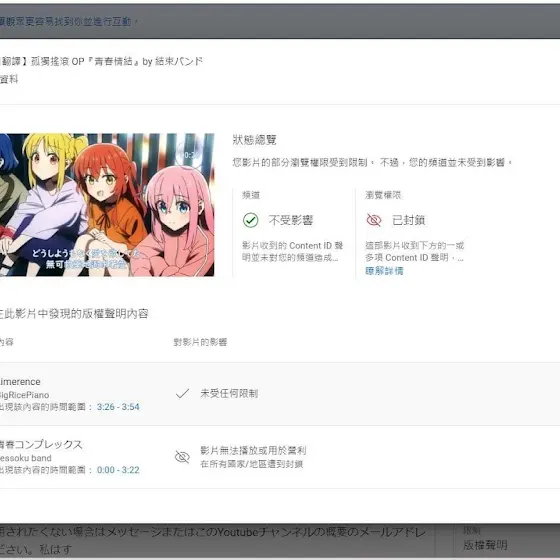Image resolution: width=560 pixels, height=560 pixels.
Task: Click the 此影片中發現的版權聲明內容 heading
Action: (x=74, y=314)
